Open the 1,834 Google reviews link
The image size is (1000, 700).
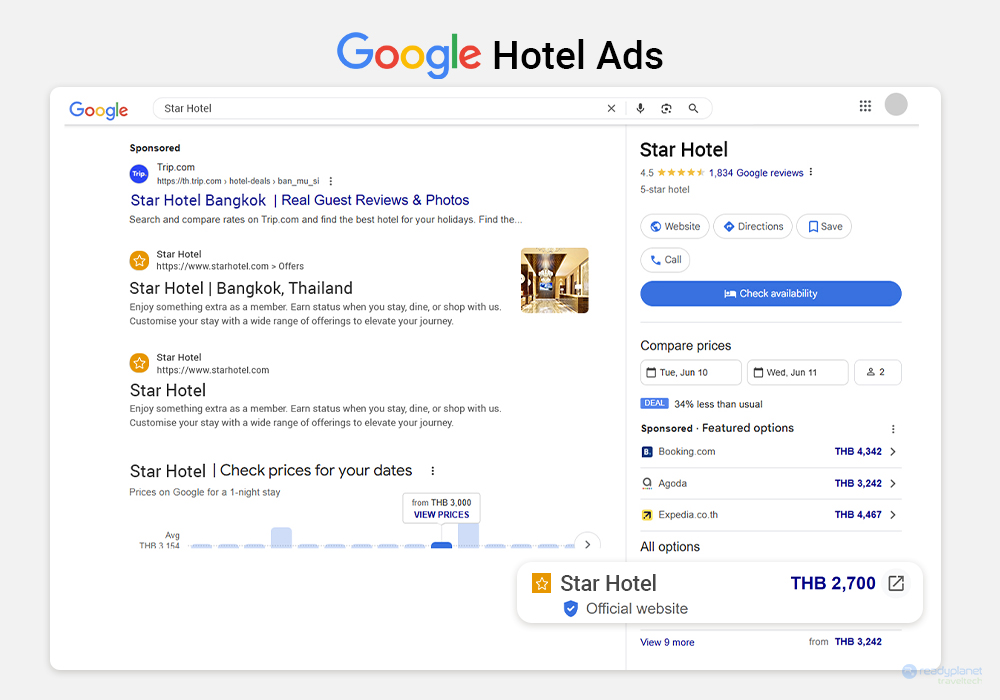[x=756, y=173]
